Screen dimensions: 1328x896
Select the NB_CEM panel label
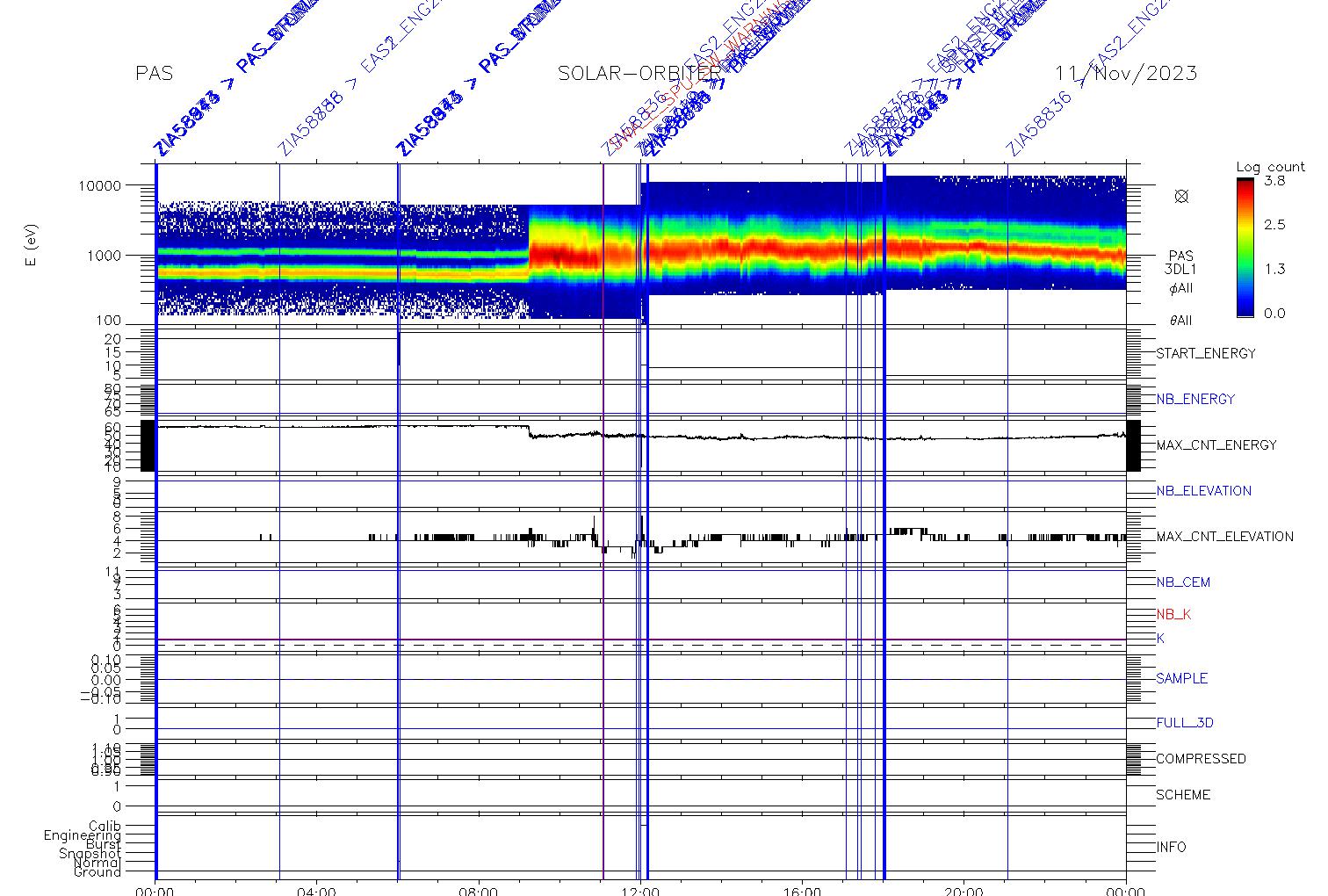click(x=1183, y=582)
